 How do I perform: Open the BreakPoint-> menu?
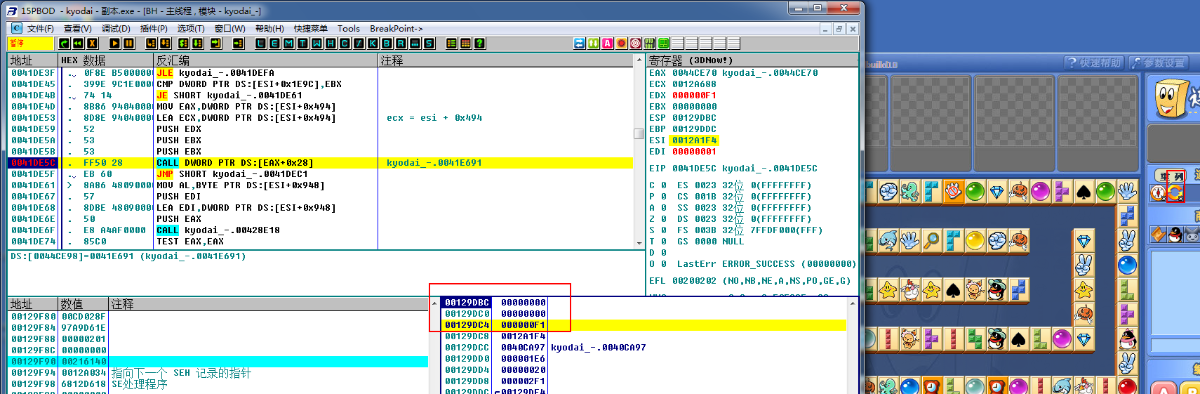point(396,28)
